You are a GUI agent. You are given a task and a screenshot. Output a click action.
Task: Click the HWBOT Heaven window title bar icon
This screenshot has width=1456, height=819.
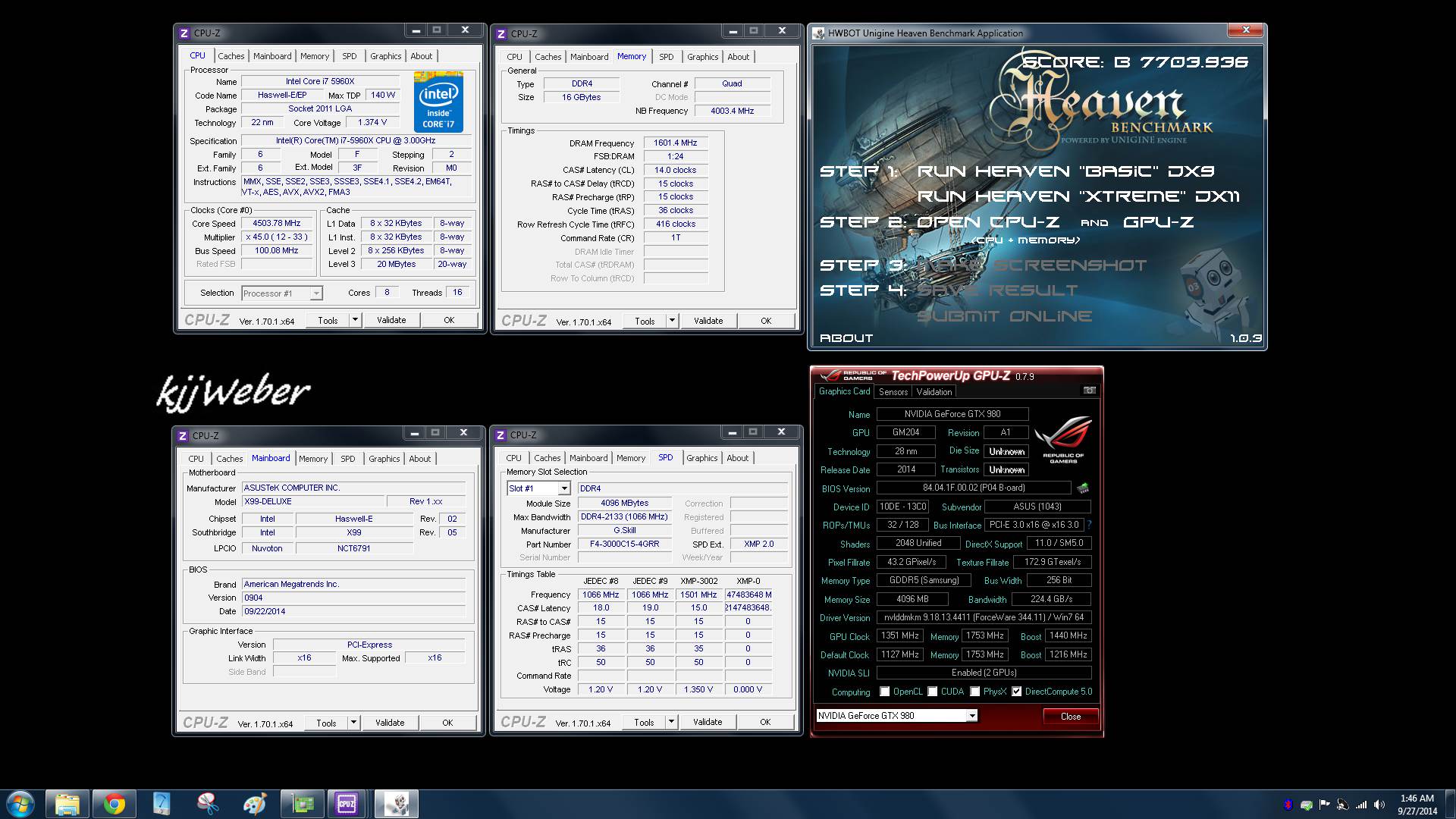[818, 33]
